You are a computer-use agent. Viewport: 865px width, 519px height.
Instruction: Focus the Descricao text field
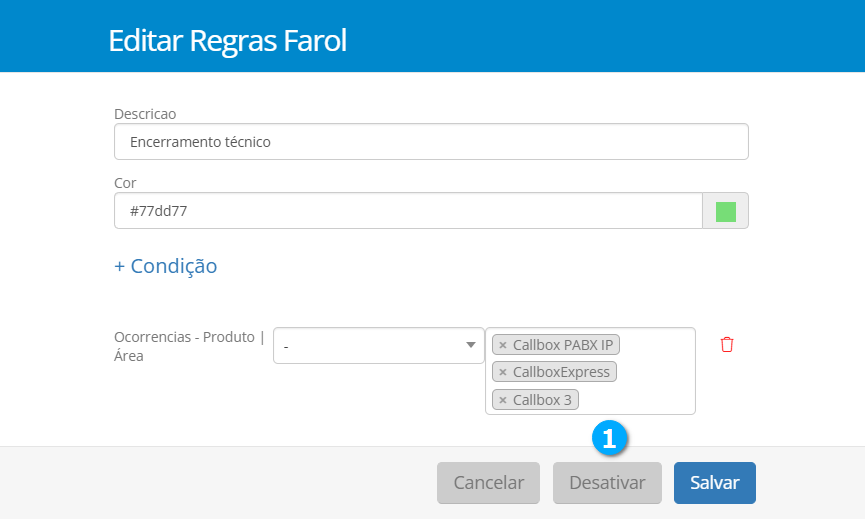(x=431, y=142)
